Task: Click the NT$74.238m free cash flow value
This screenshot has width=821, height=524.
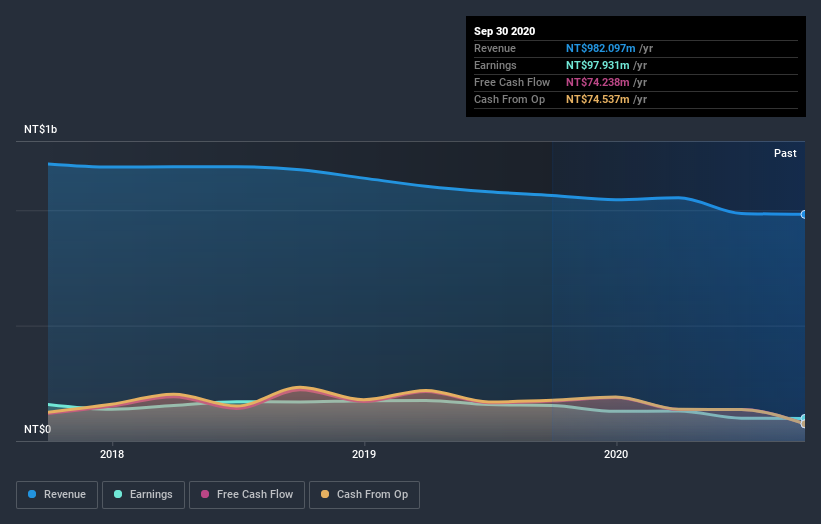Action: pos(597,82)
